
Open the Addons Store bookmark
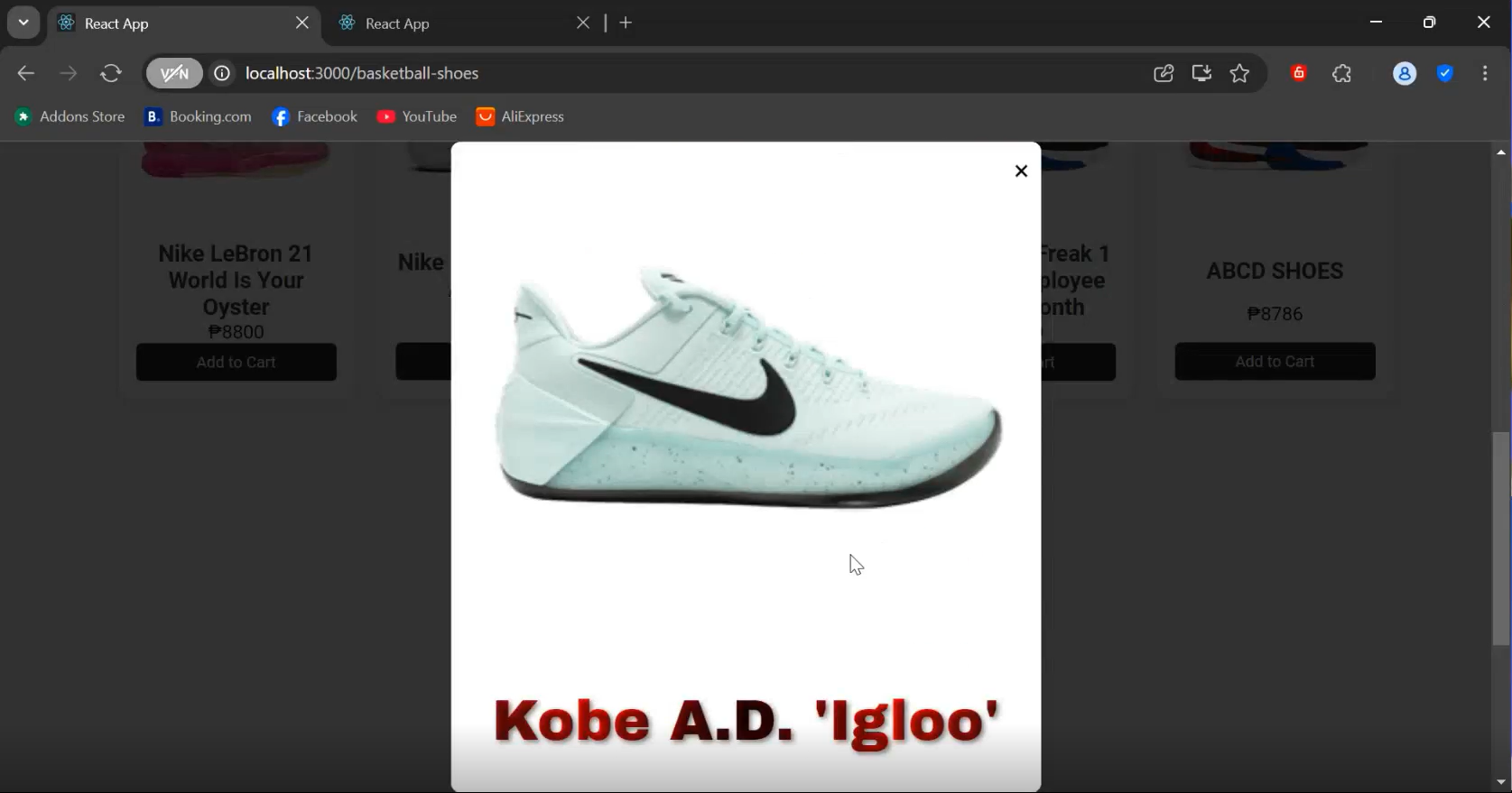pyautogui.click(x=70, y=116)
